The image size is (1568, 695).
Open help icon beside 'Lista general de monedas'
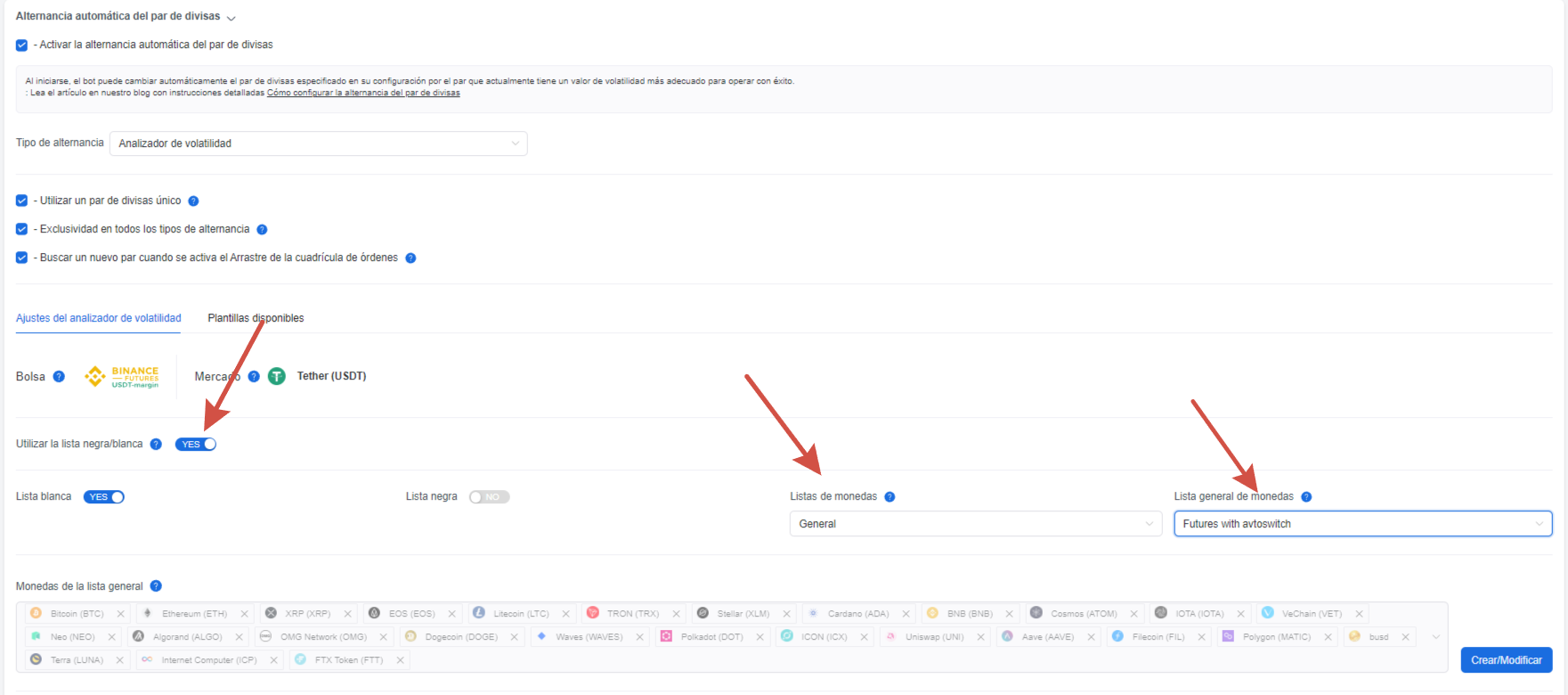click(1306, 497)
